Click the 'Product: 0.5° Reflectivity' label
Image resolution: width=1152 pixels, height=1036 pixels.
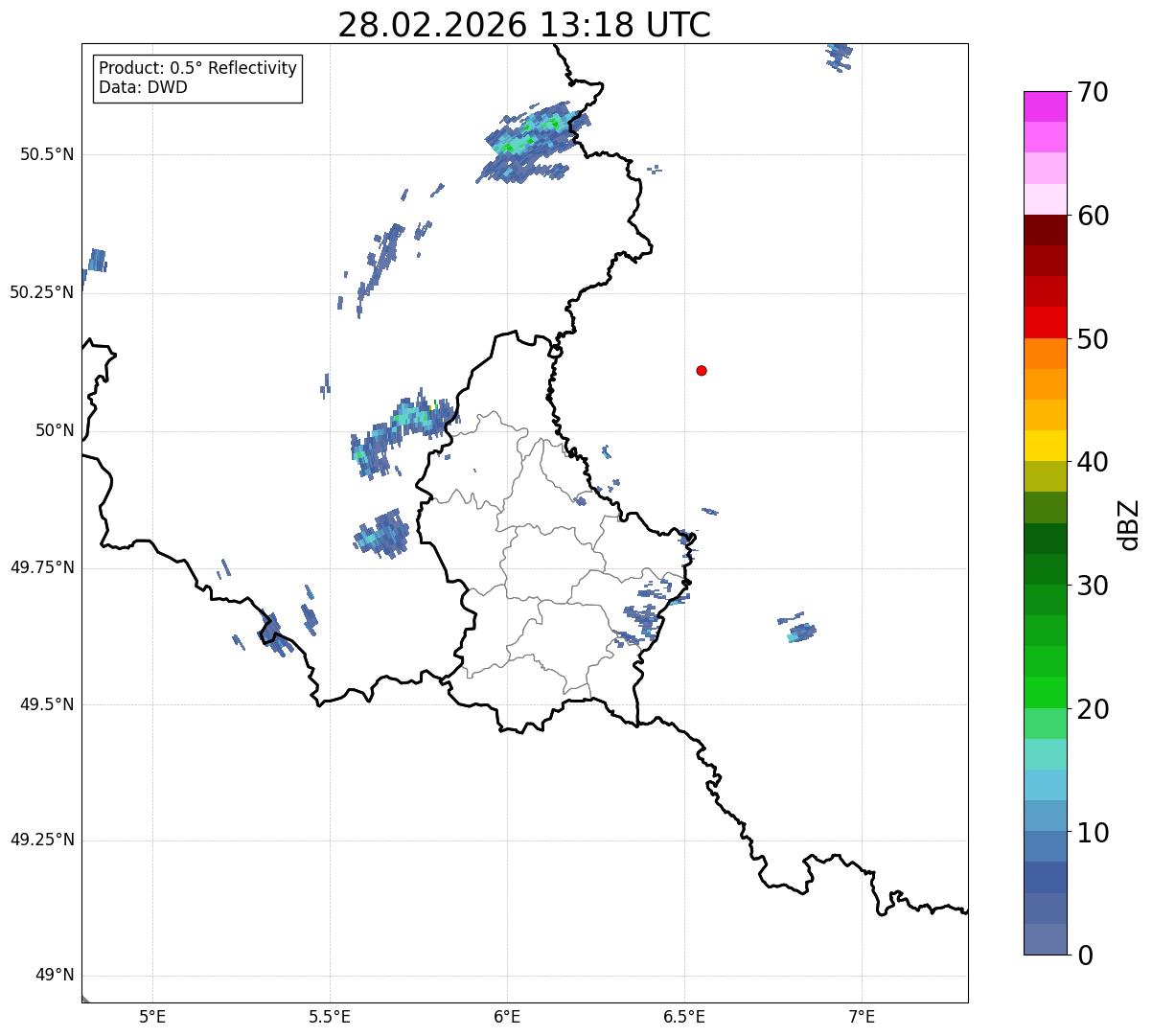point(198,68)
